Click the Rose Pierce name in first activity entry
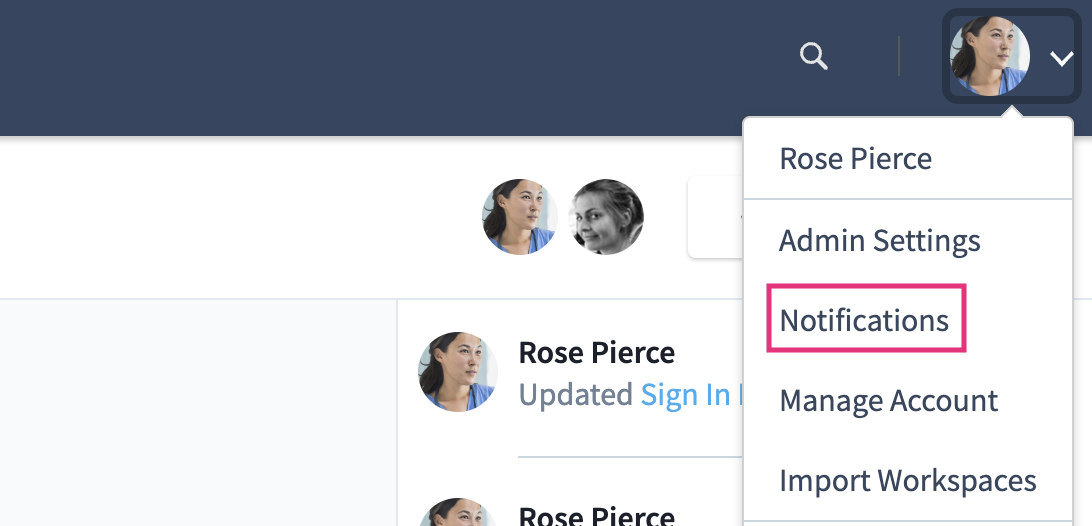The width and height of the screenshot is (1092, 526). [596, 352]
